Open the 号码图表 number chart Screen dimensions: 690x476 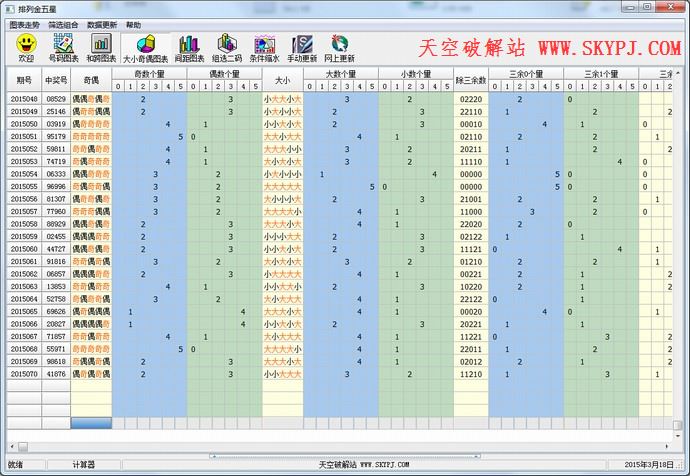click(x=63, y=46)
